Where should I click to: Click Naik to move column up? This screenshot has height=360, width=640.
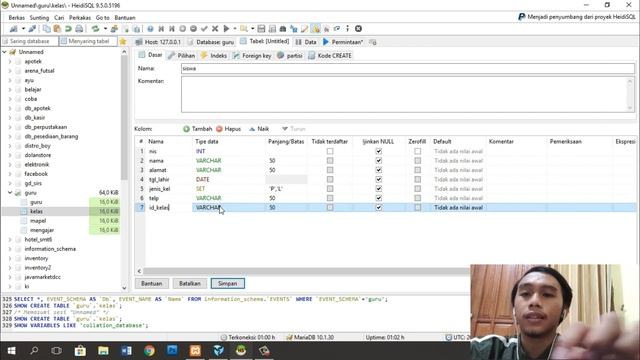259,129
